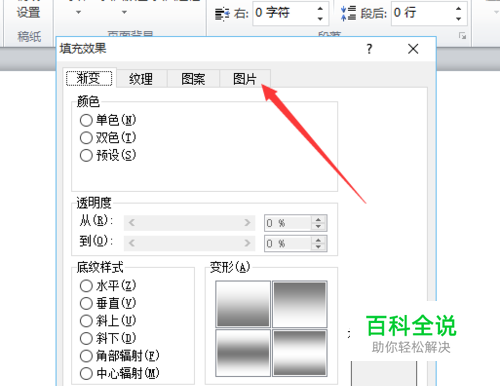
Task: Select 斜下(D) shading style
Action: (108, 338)
